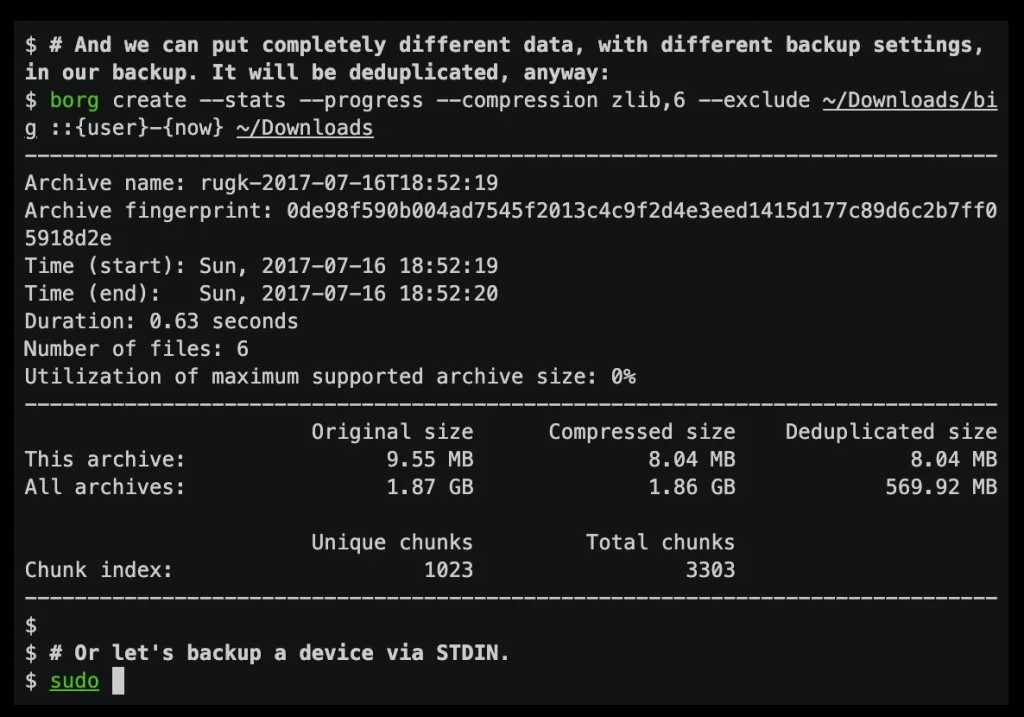The height and width of the screenshot is (717, 1024).
Task: Click the archive fingerprint hash starting 0de98f
Action: 641,211
